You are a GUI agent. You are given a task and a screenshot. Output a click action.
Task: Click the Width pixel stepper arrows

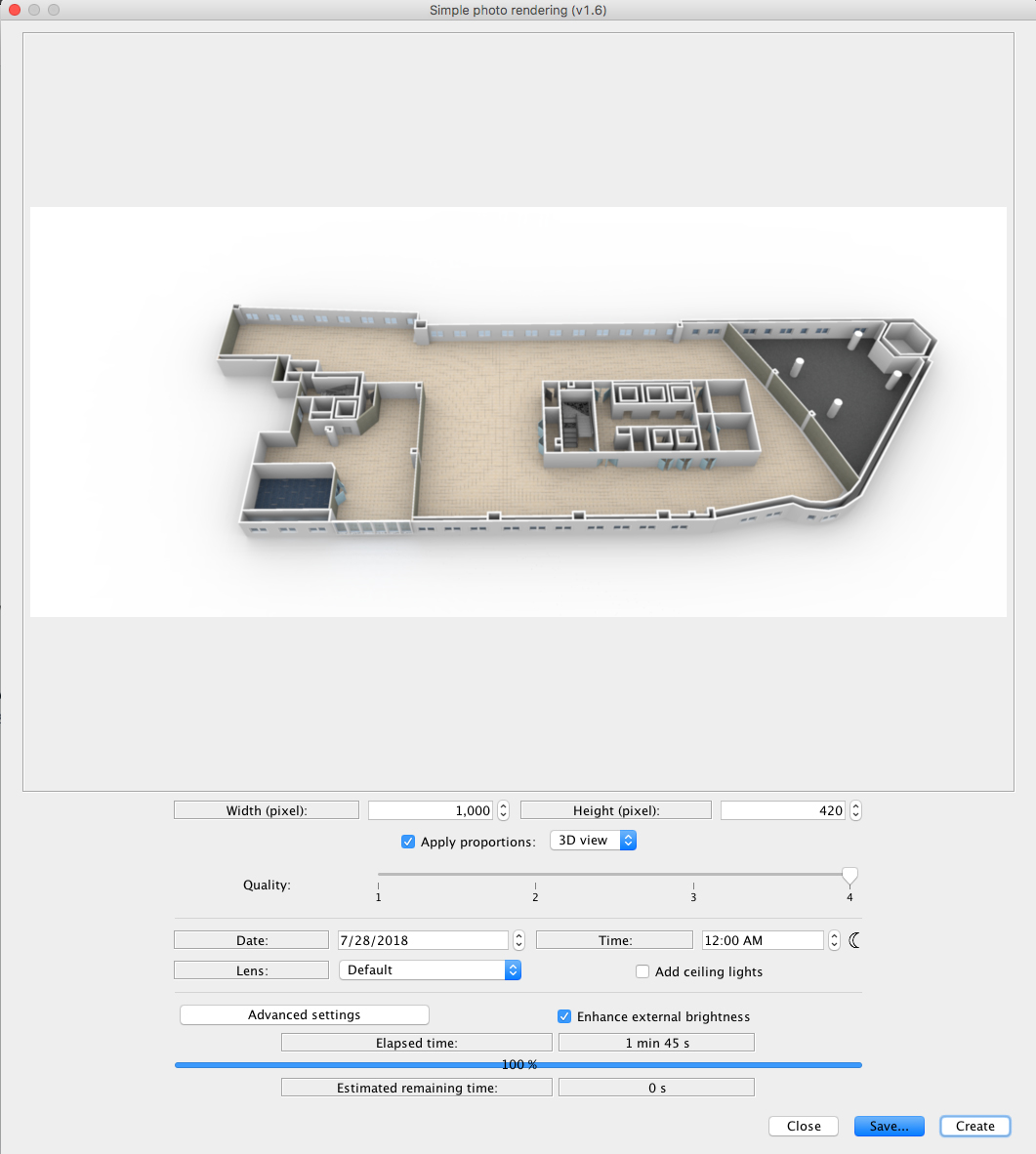point(503,810)
